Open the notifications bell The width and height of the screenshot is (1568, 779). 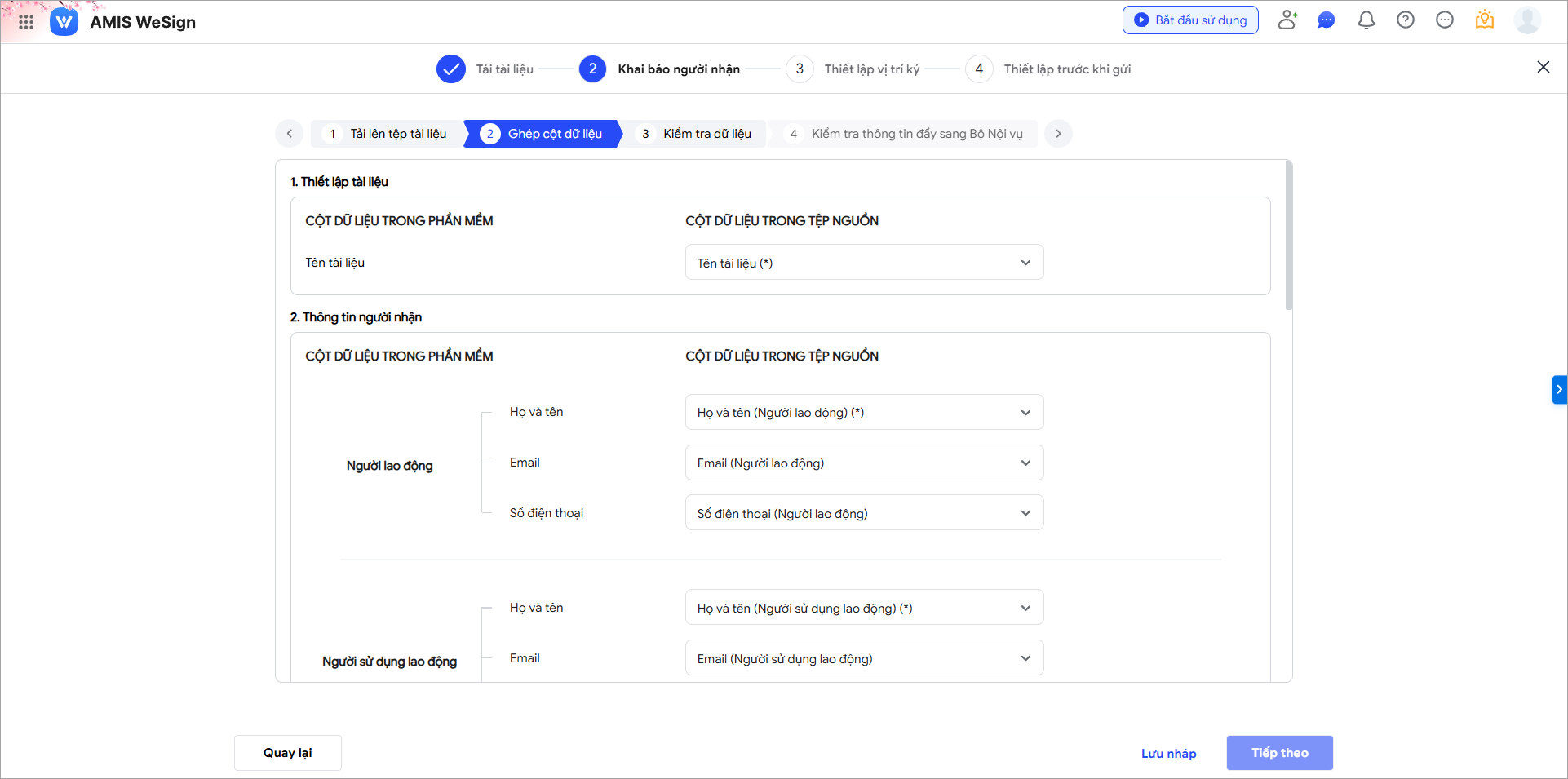coord(1366,20)
